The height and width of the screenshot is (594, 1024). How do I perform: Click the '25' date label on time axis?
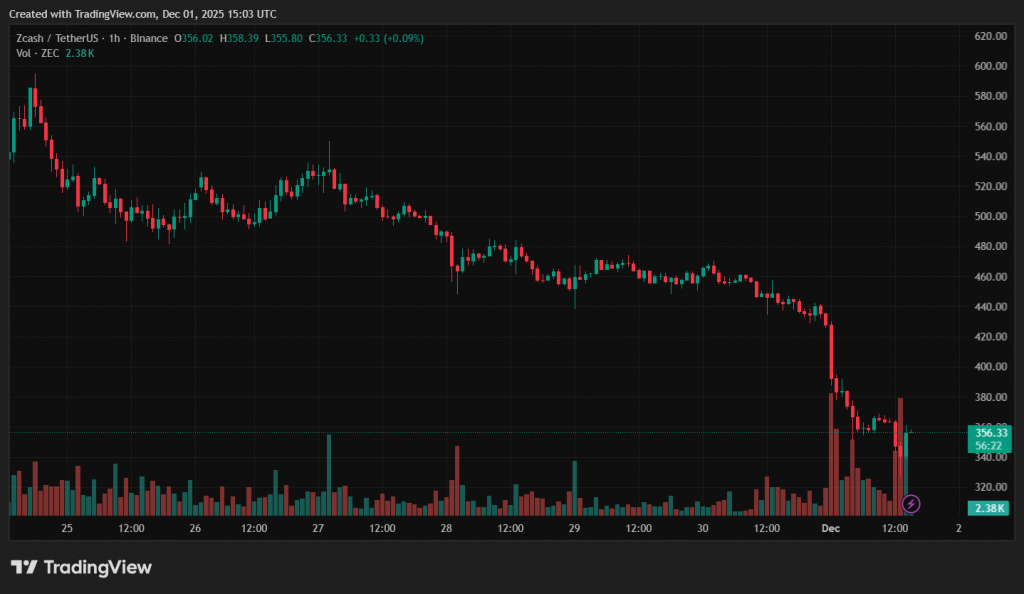pos(67,527)
